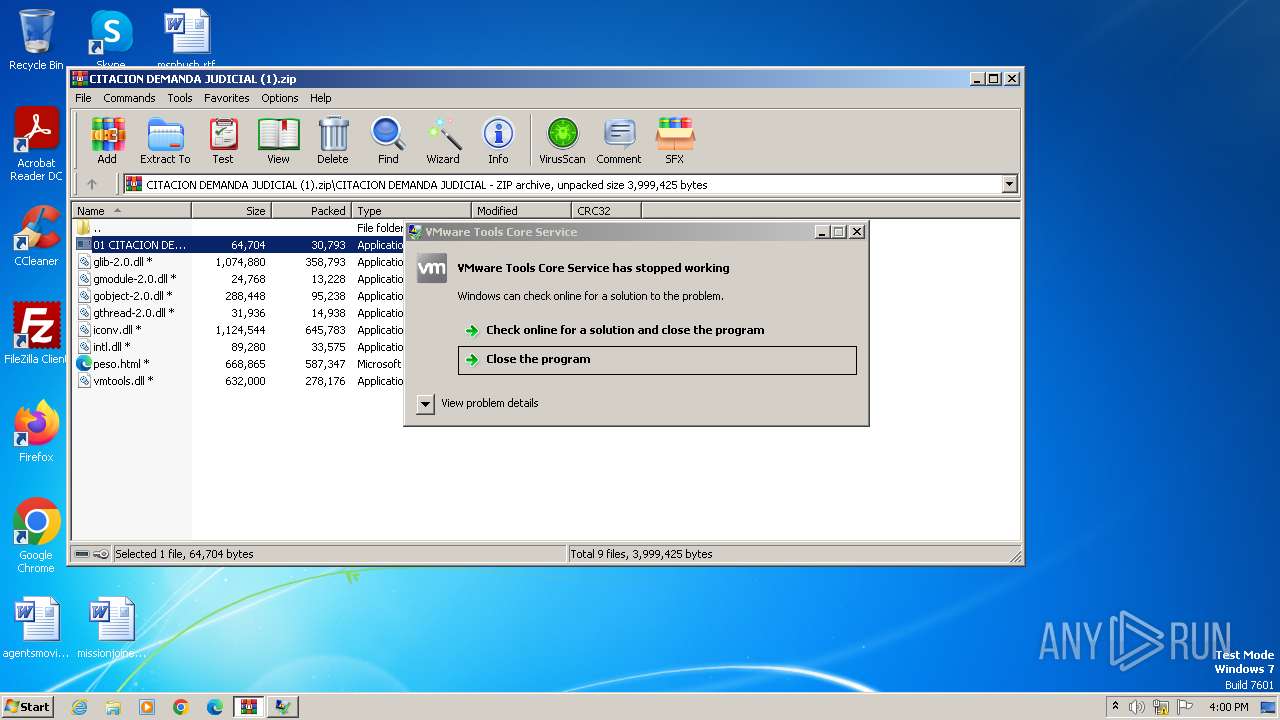This screenshot has height=720, width=1280.
Task: Sort by the Packed column header
Action: pos(311,211)
